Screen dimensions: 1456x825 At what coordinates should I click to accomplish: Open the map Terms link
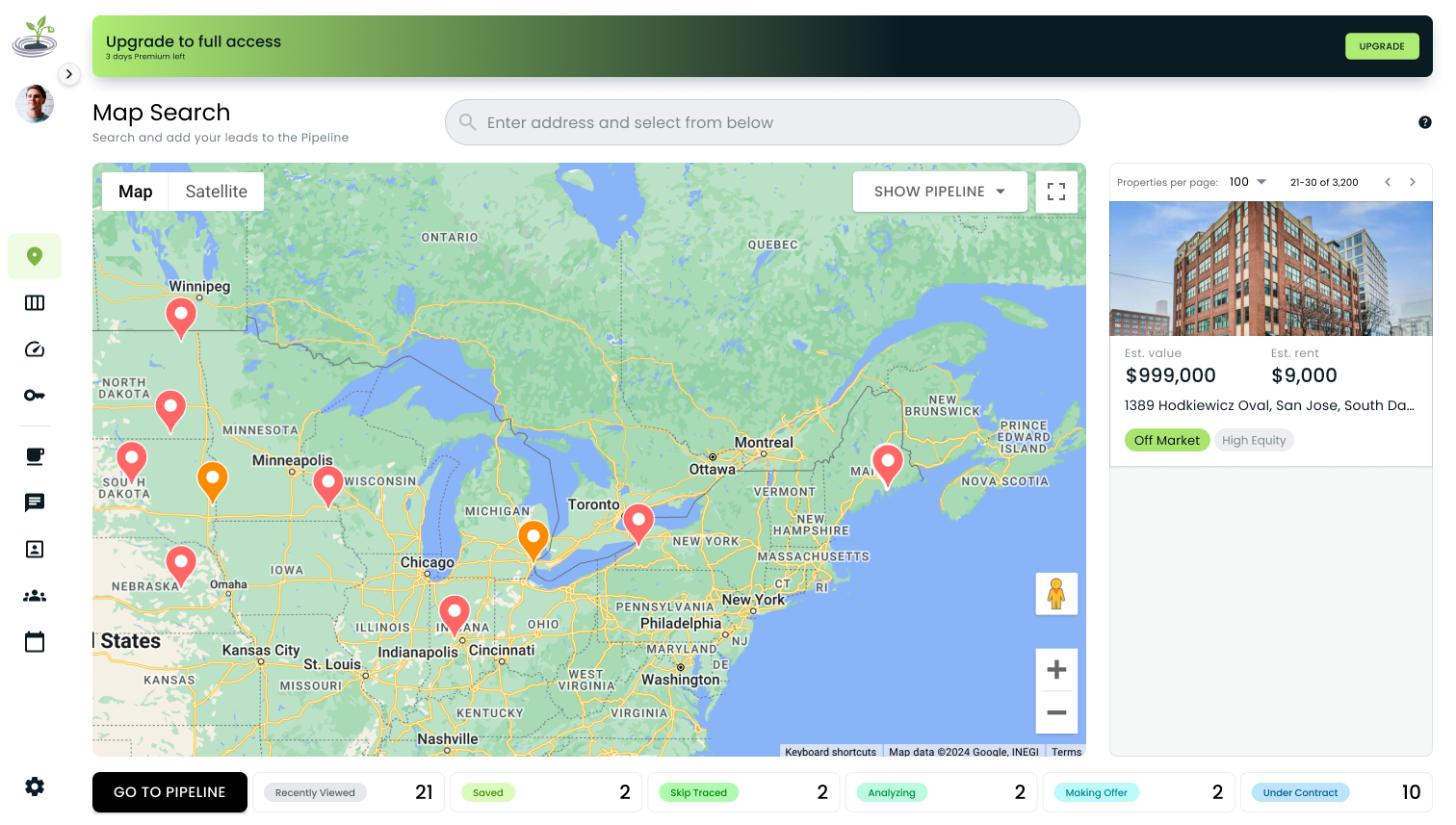(x=1066, y=752)
